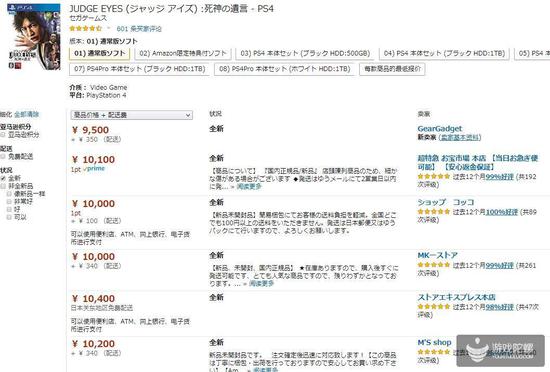Toggle the 亚马逊积分 checkbox
Viewport: 550px width, 372px height.
(x=3, y=135)
